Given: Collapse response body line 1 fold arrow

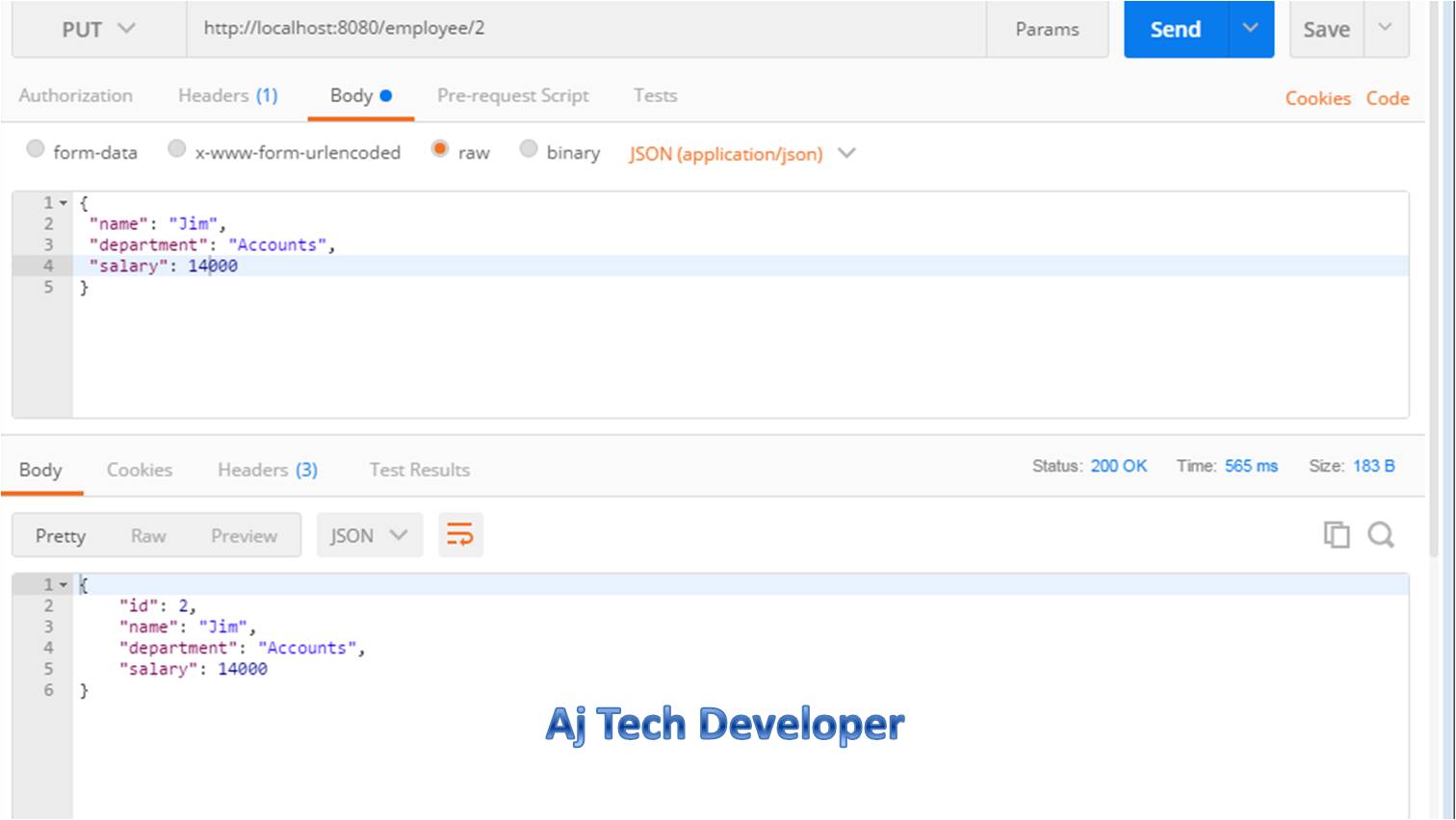Looking at the screenshot, I should point(64,585).
